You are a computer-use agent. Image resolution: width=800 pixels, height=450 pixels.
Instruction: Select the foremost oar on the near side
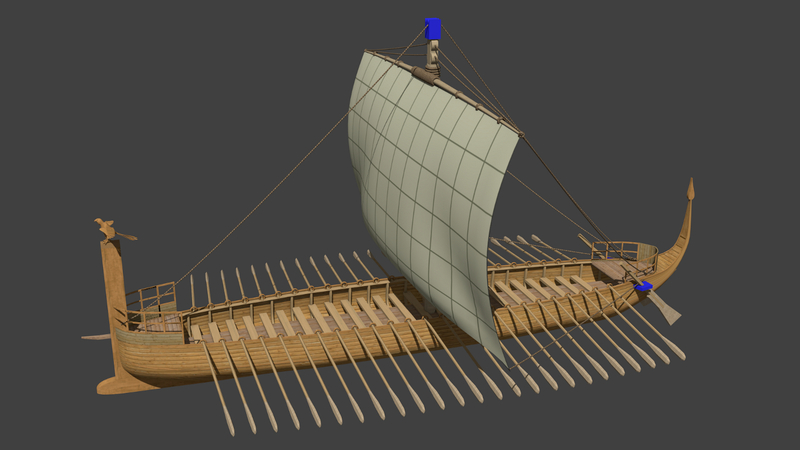pyautogui.click(x=218, y=388)
